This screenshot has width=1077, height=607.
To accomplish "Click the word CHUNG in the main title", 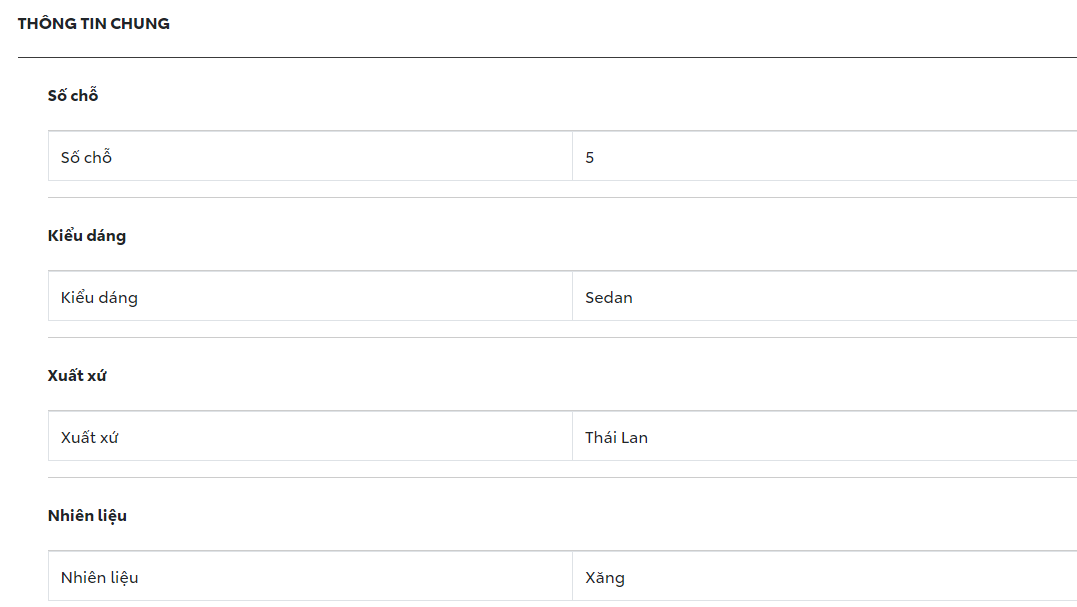I will [x=141, y=24].
